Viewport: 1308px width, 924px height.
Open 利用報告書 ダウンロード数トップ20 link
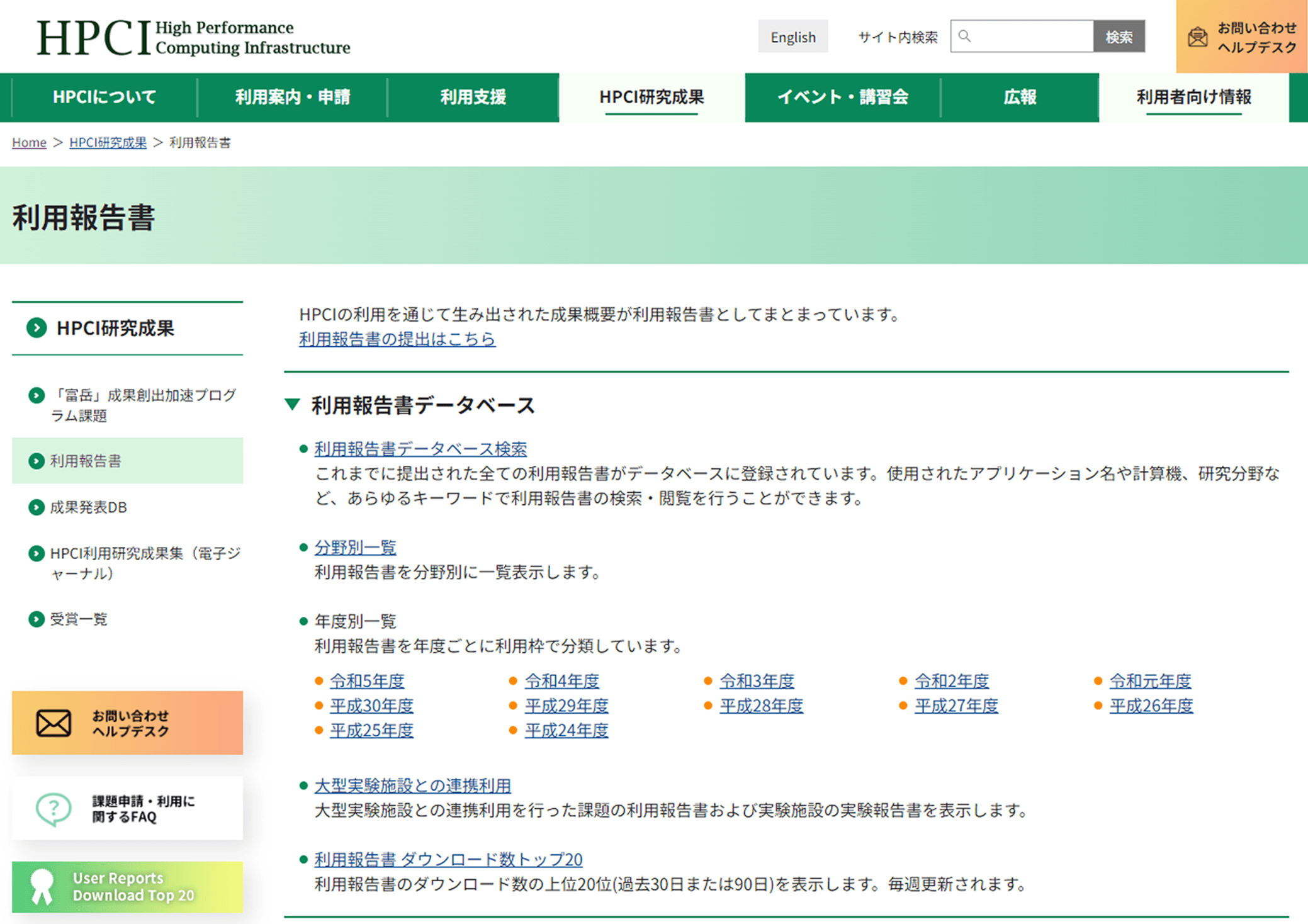448,859
